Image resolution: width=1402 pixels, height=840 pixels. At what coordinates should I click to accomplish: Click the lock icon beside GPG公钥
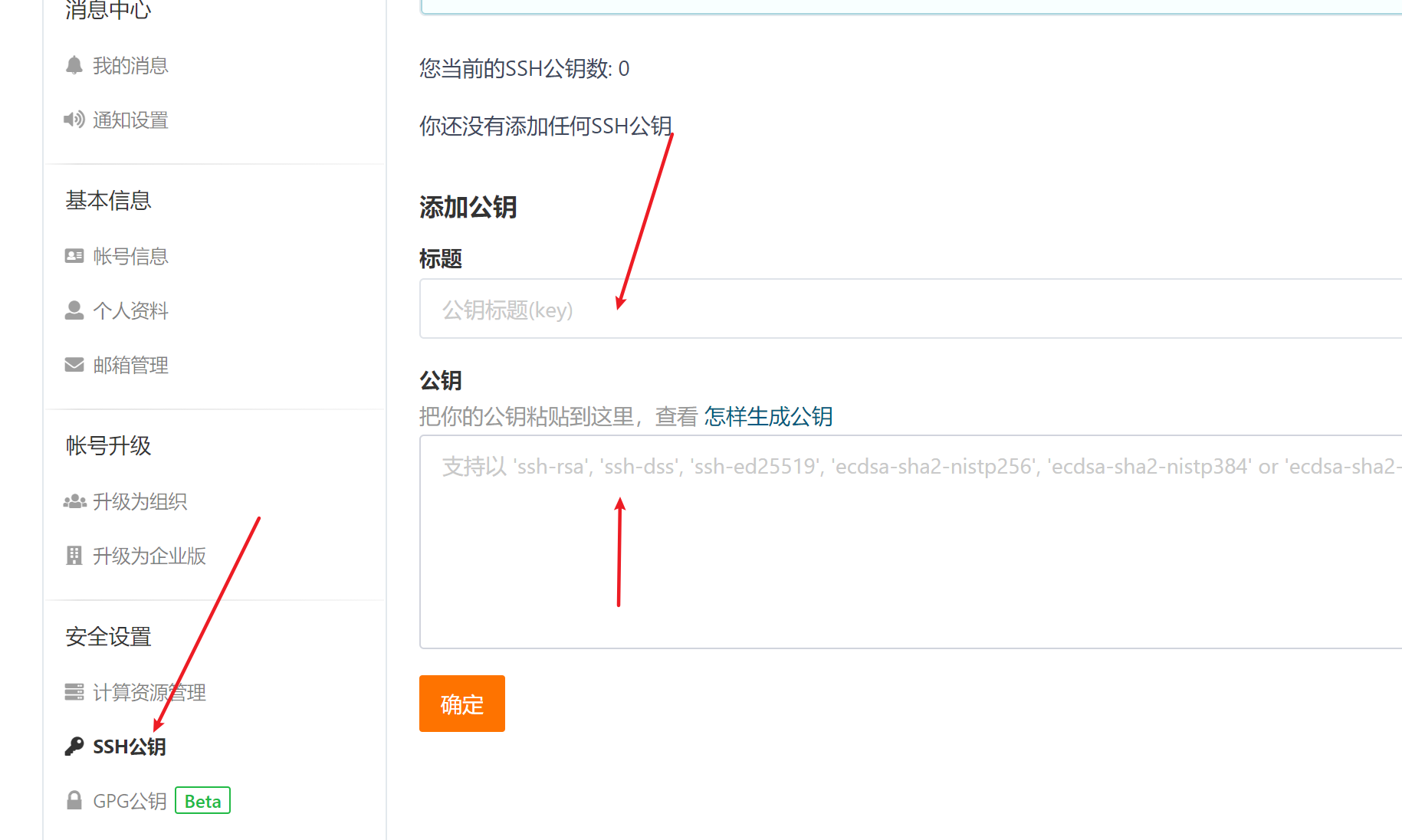coord(74,801)
